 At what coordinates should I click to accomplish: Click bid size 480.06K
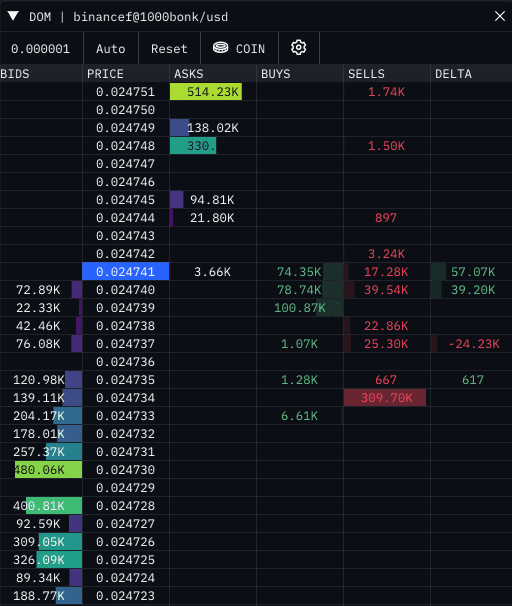point(40,470)
